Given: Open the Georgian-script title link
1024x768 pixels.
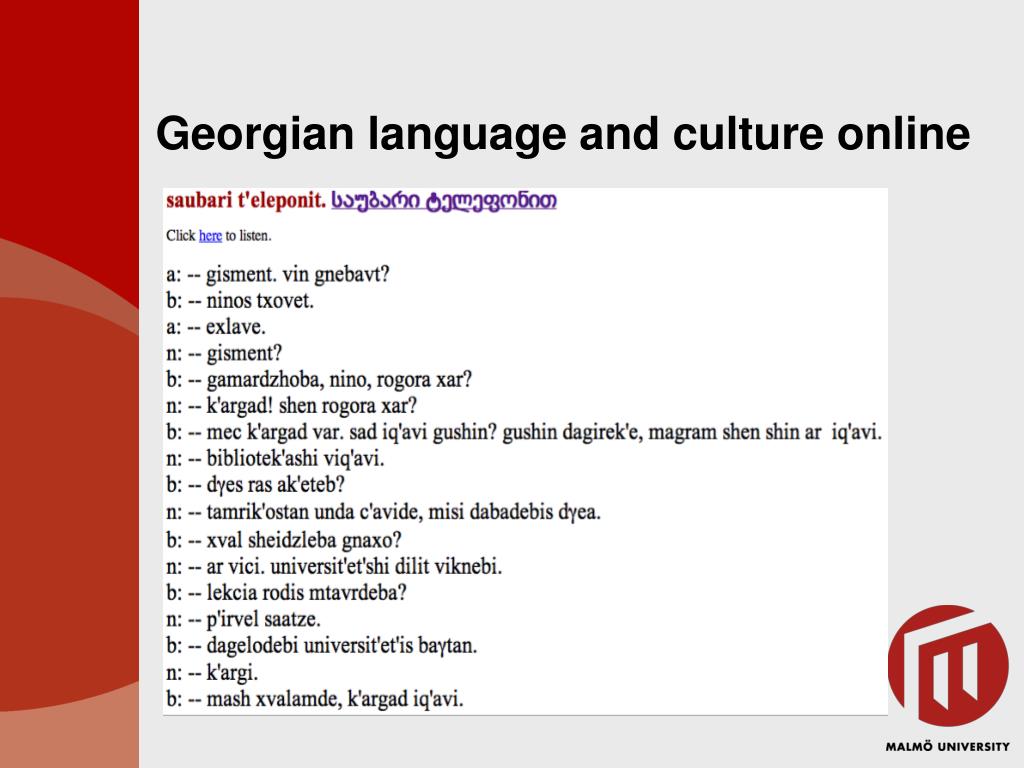Looking at the screenshot, I should click(444, 200).
